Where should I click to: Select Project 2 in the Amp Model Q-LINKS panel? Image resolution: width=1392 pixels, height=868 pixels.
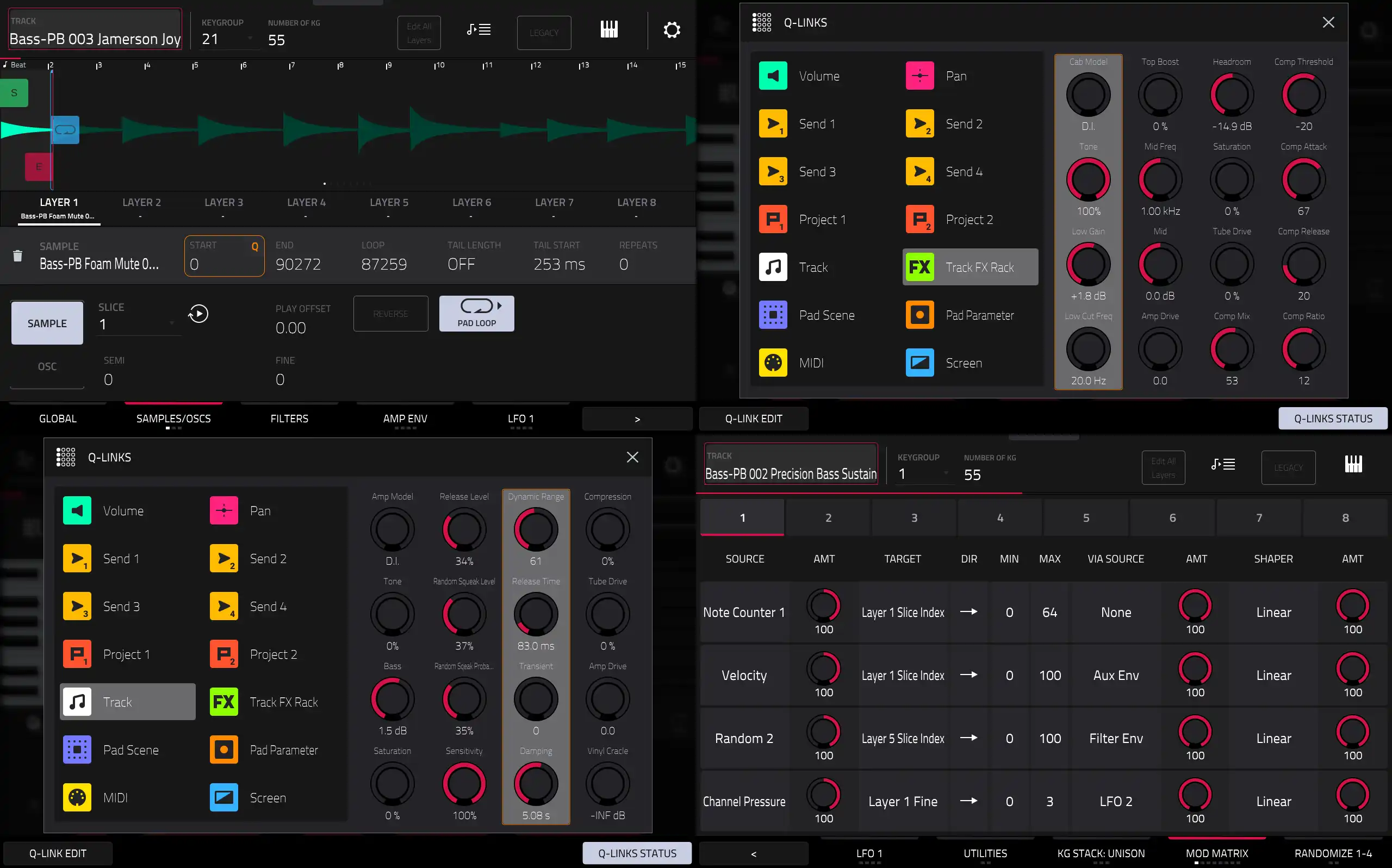253,654
